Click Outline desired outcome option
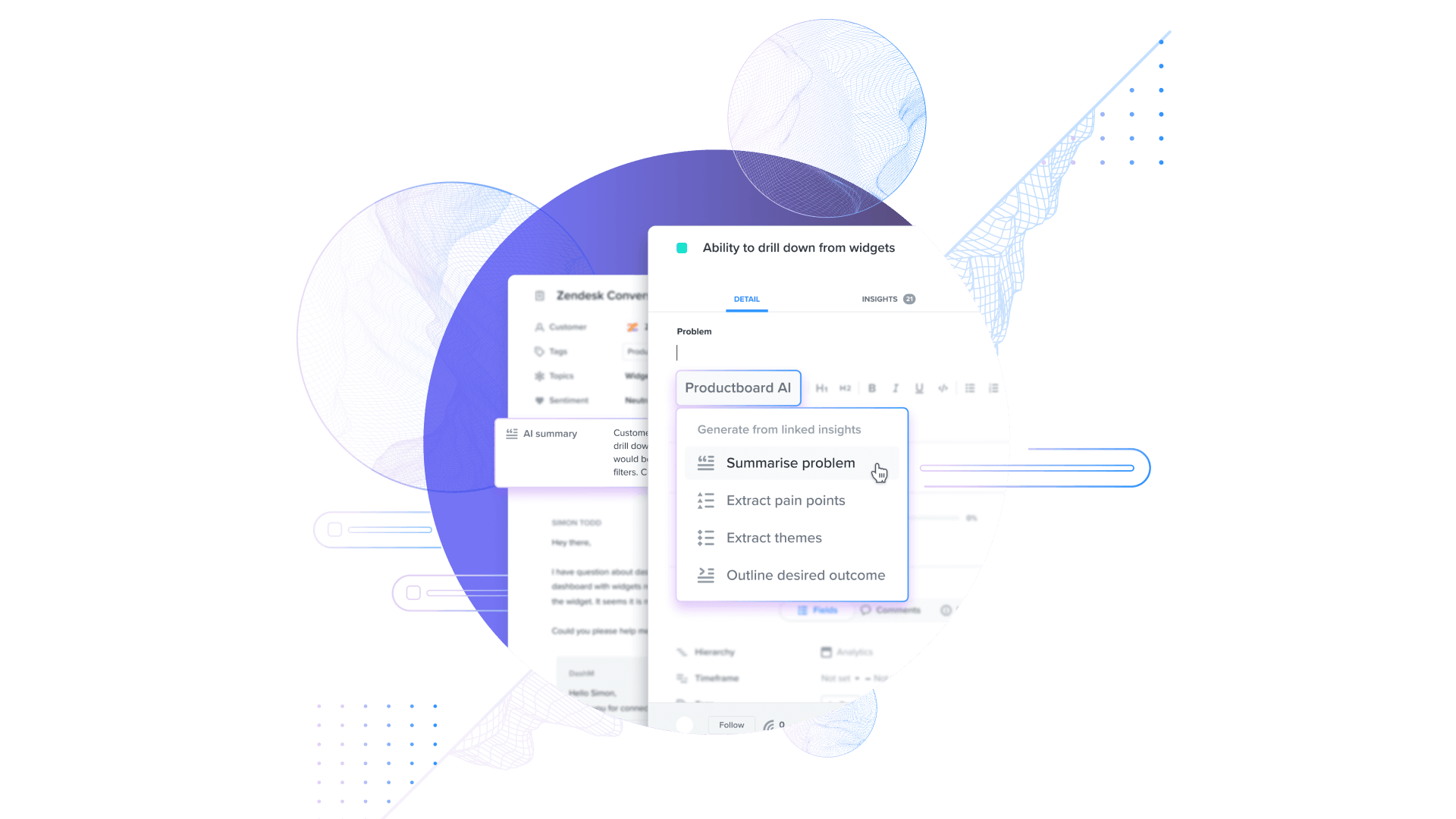Image resolution: width=1456 pixels, height=819 pixels. [805, 575]
